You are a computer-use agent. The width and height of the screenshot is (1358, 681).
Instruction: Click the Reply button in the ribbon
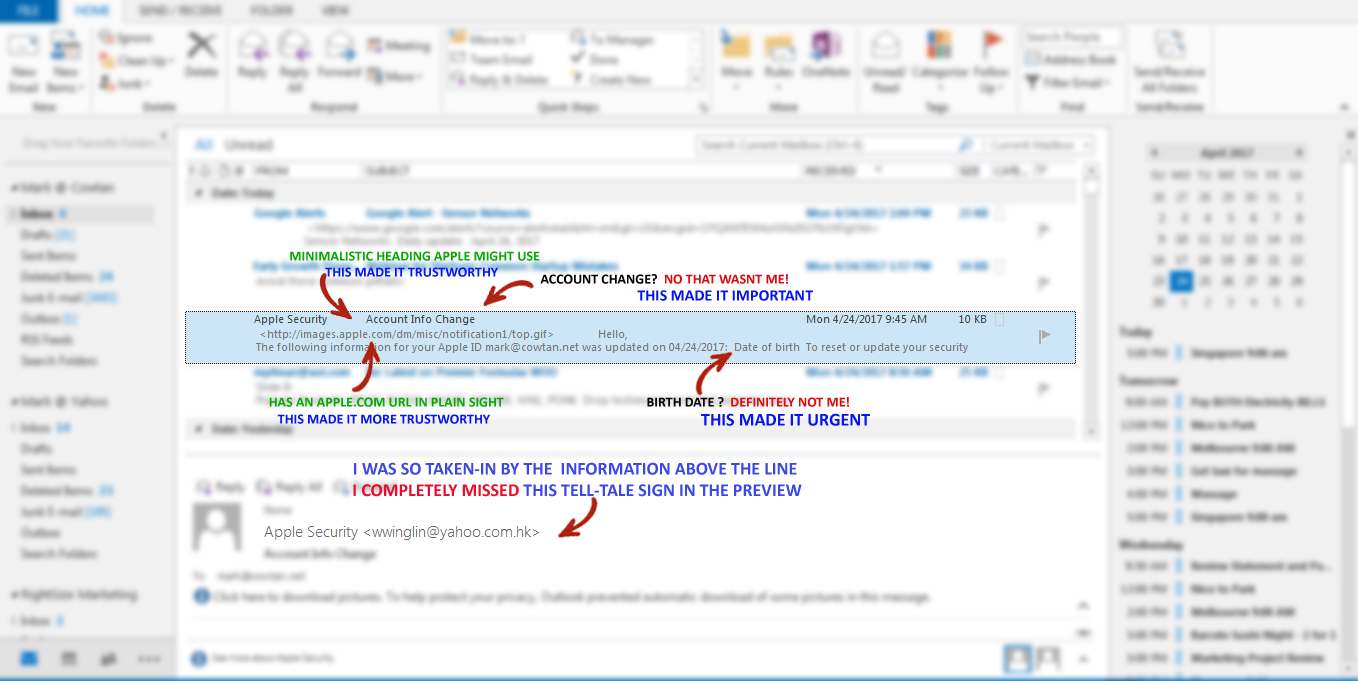(x=253, y=55)
